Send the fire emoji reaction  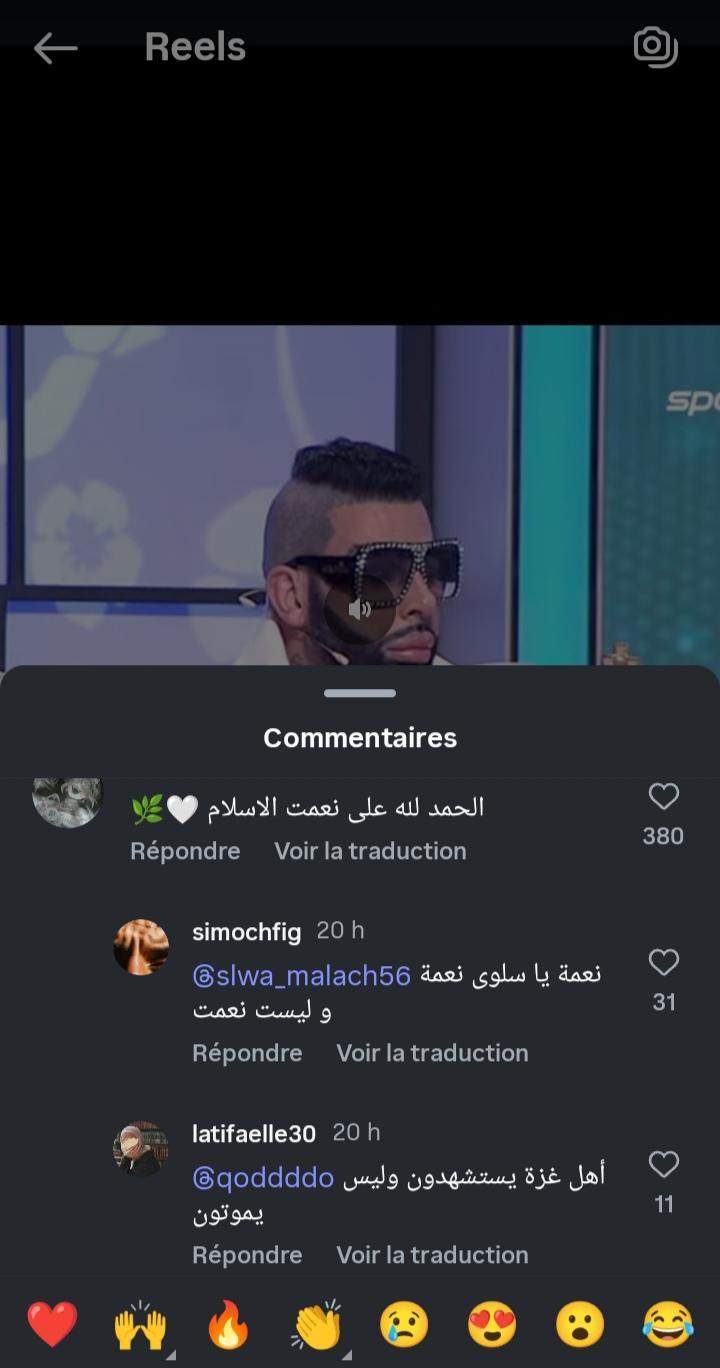(x=228, y=1325)
